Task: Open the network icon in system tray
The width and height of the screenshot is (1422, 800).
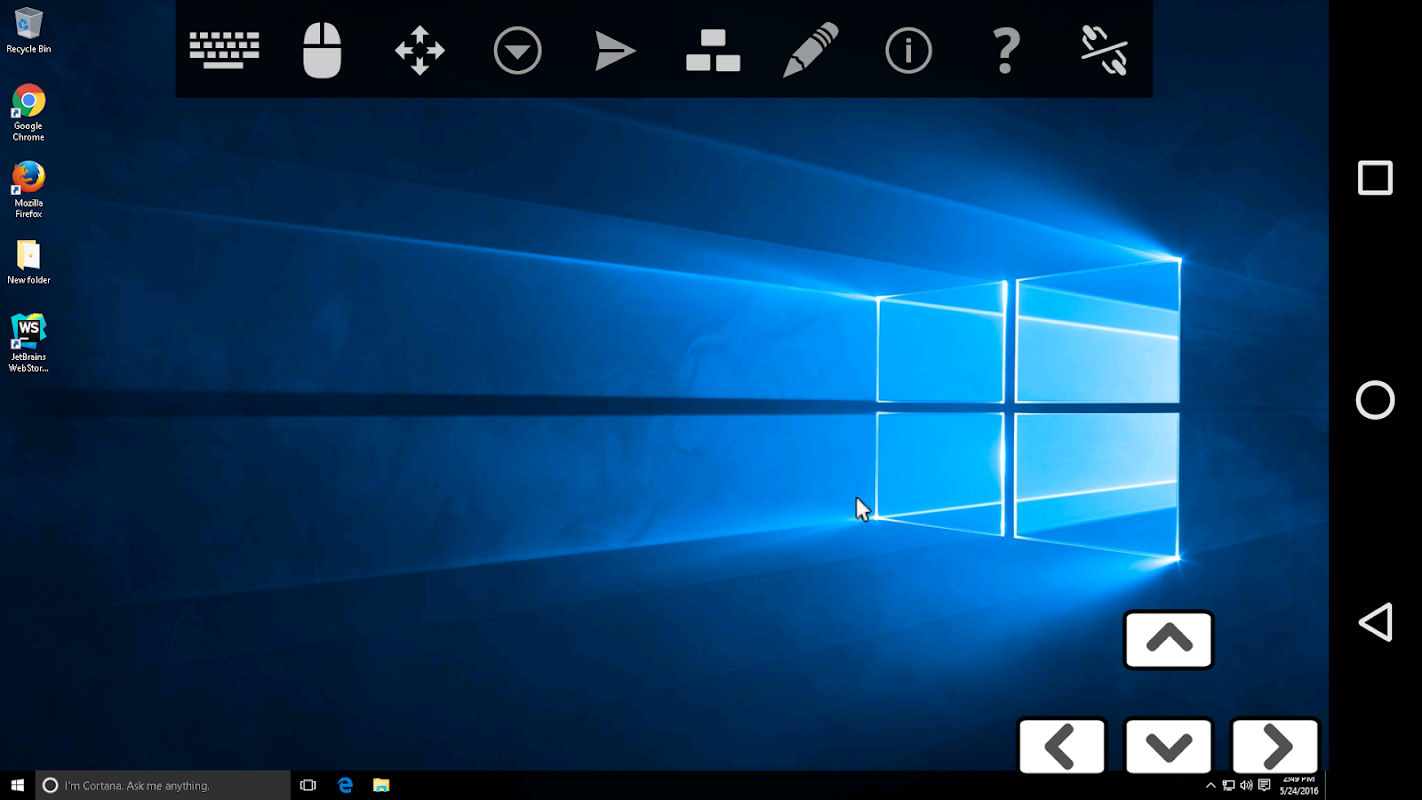Action: pos(1229,786)
